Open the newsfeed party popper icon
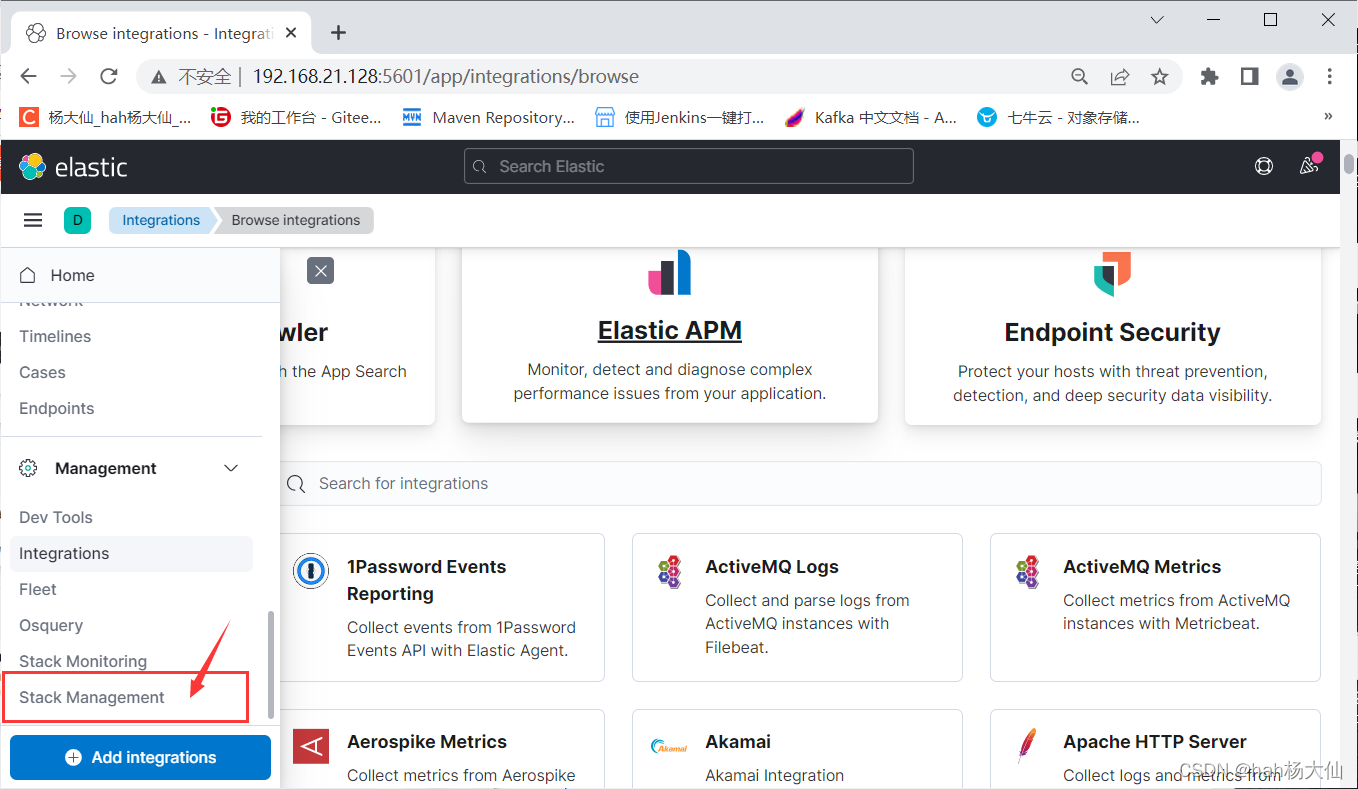Screen dimensions: 1358x789 [1308, 166]
